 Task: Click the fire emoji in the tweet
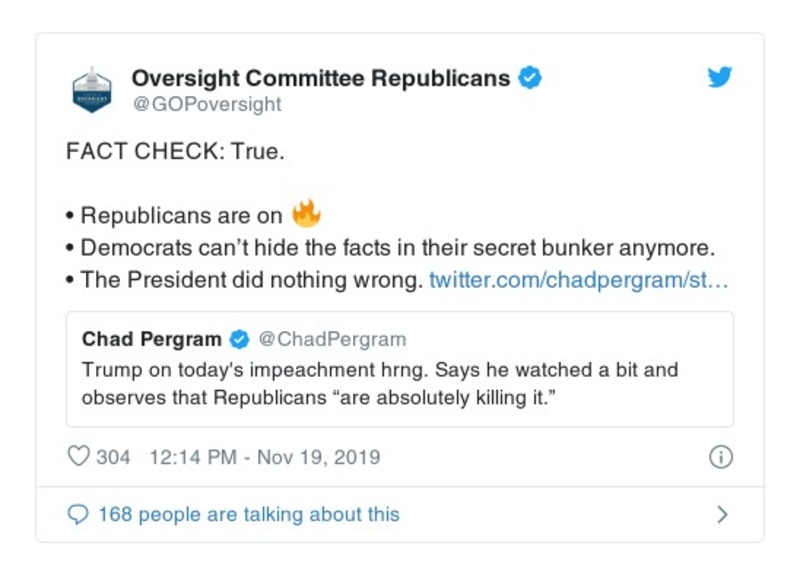[x=305, y=213]
